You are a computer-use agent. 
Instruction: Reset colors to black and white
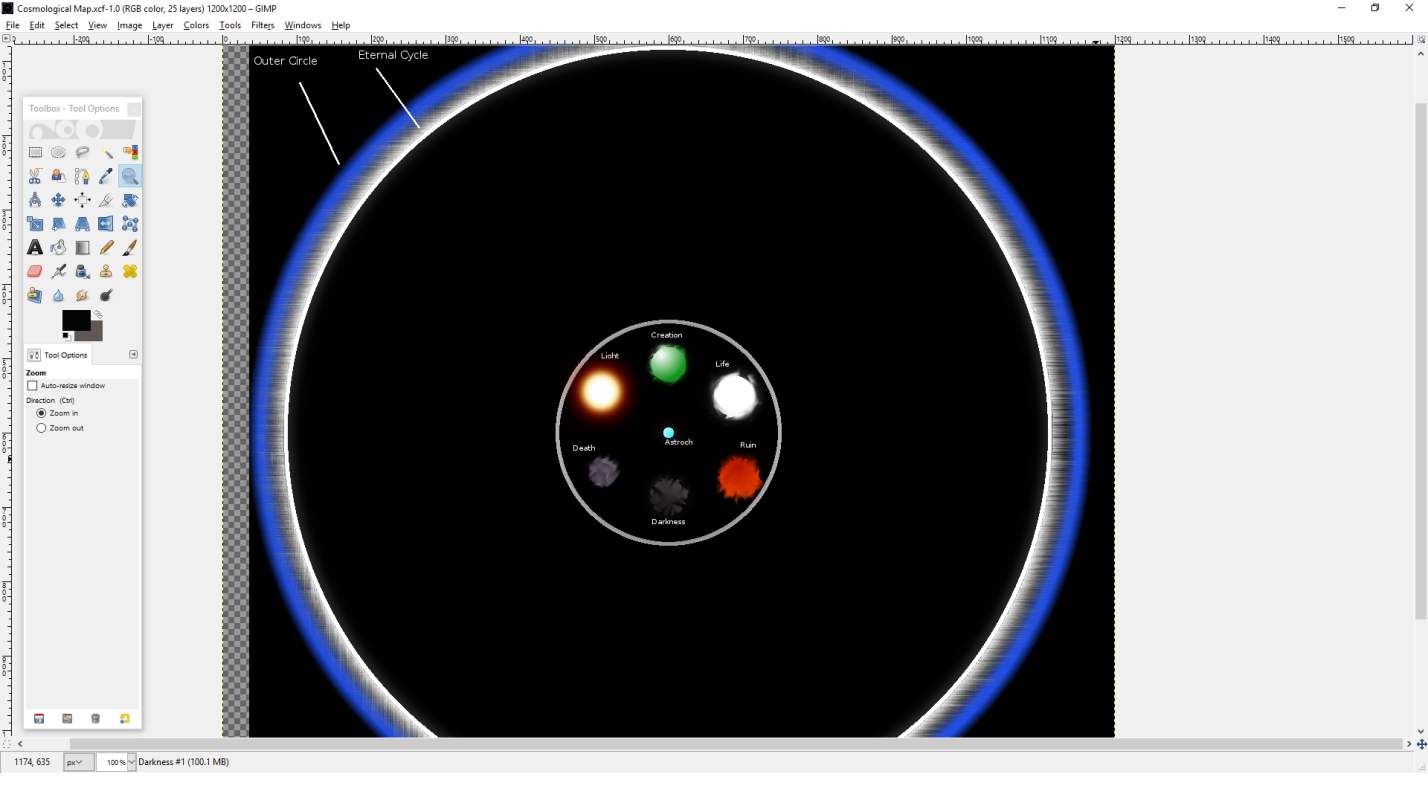[67, 336]
